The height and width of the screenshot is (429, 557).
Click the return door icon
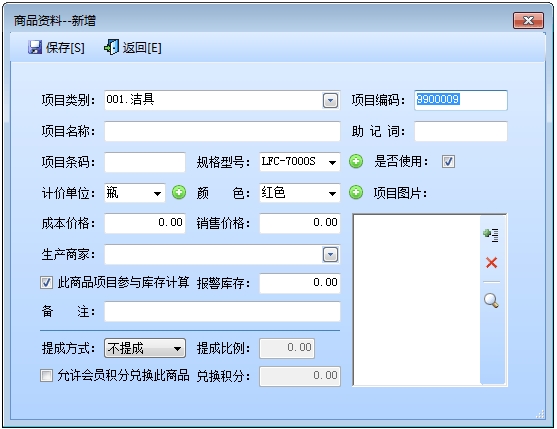pos(111,47)
